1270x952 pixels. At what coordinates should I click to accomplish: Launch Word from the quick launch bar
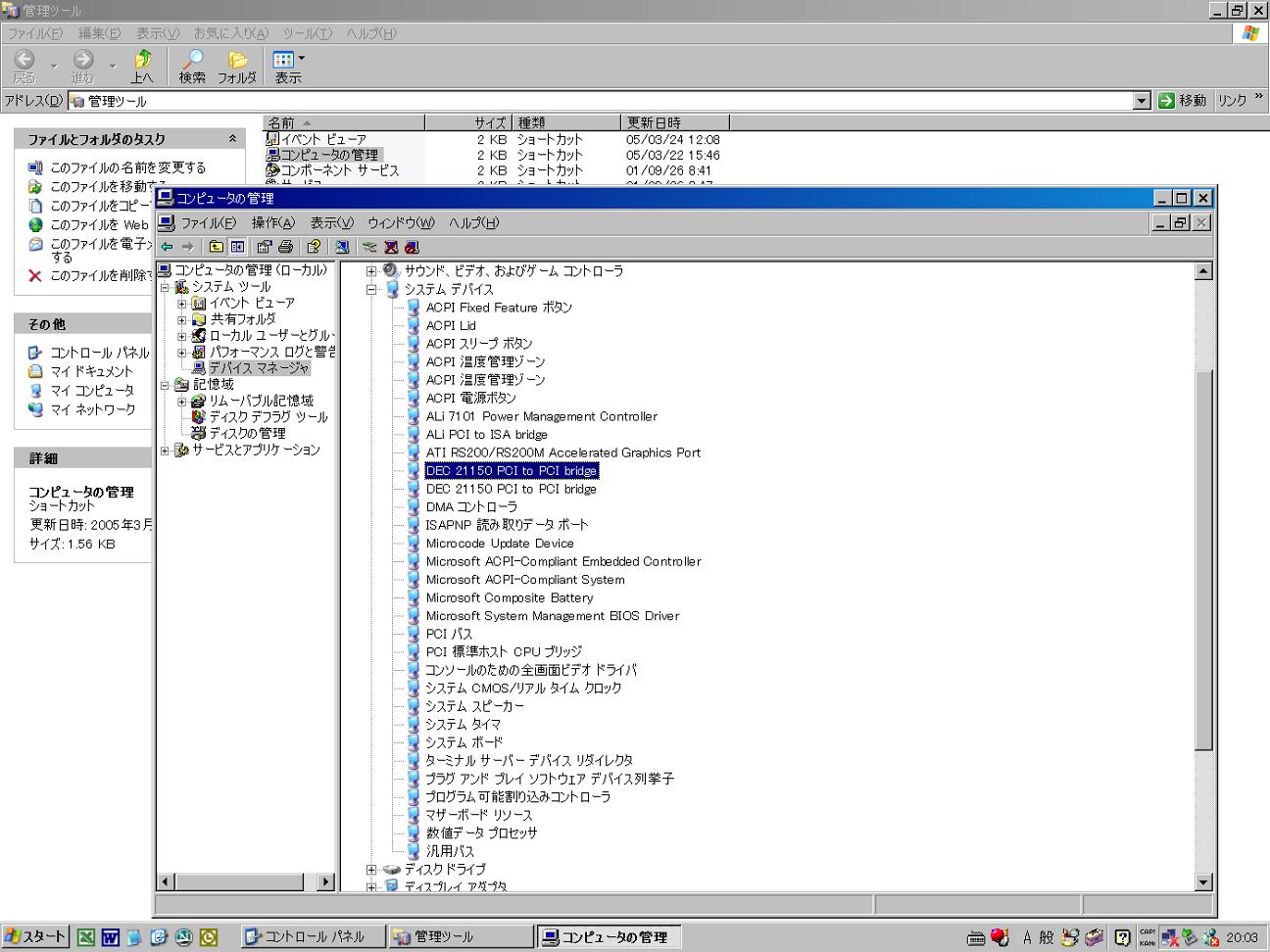(110, 937)
